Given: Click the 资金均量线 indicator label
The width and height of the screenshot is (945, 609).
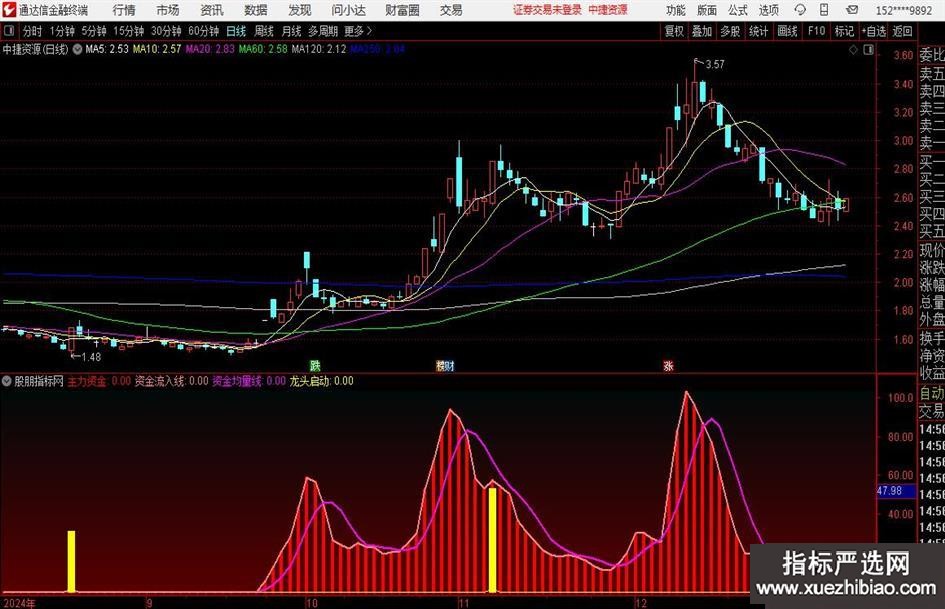Looking at the screenshot, I should [x=249, y=381].
